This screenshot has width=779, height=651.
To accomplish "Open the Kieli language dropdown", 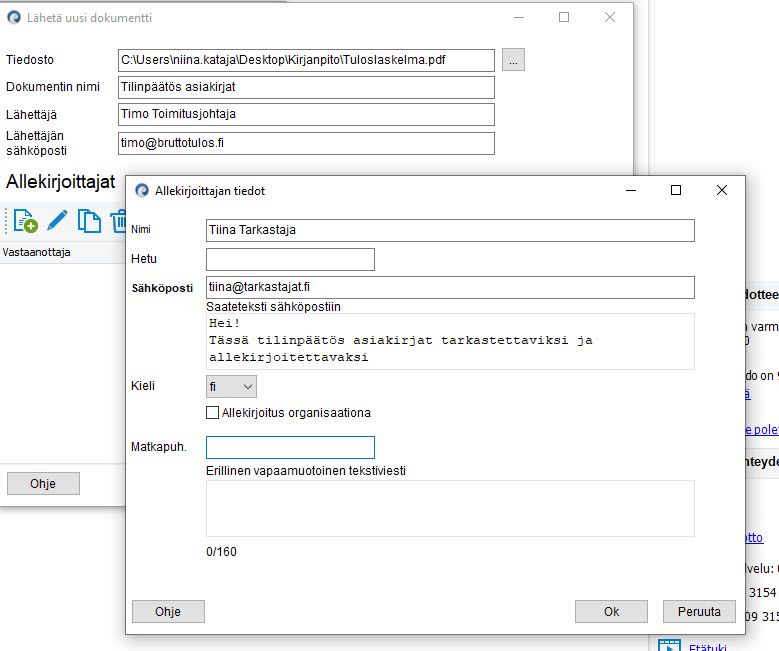I will [232, 387].
